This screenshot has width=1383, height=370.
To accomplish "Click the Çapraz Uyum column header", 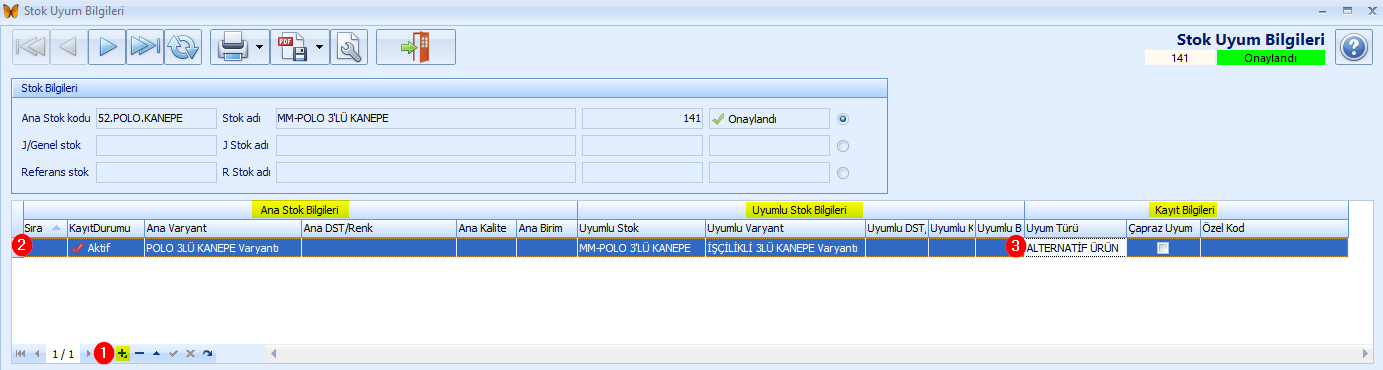I will pyautogui.click(x=1163, y=228).
